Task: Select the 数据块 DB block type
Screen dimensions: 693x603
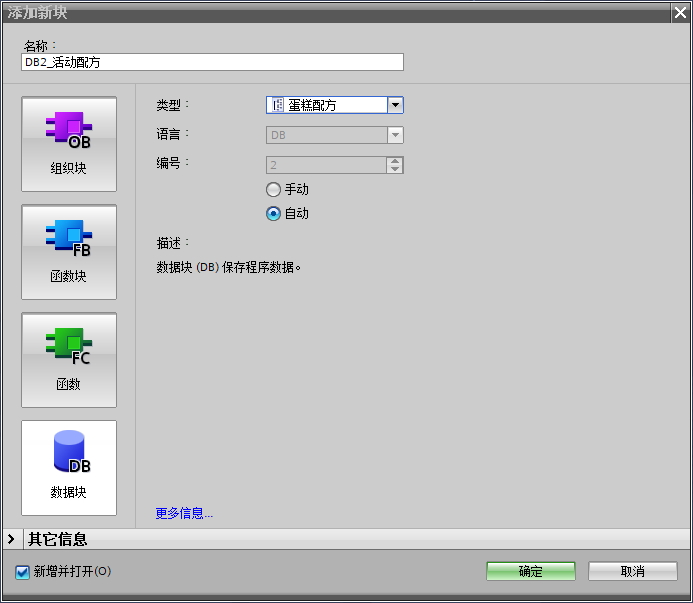Action: [x=69, y=468]
